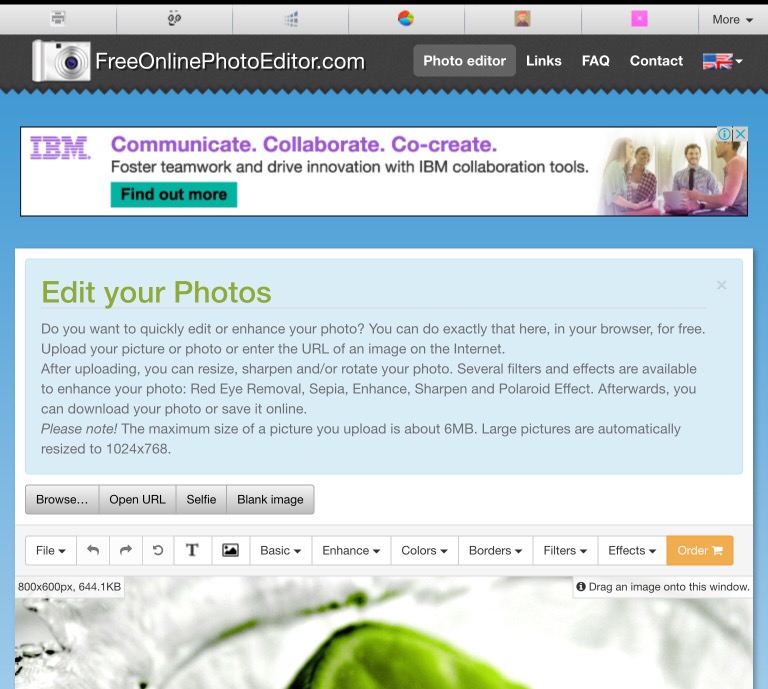Open the Filters dropdown
This screenshot has width=768, height=689.
pyautogui.click(x=564, y=550)
